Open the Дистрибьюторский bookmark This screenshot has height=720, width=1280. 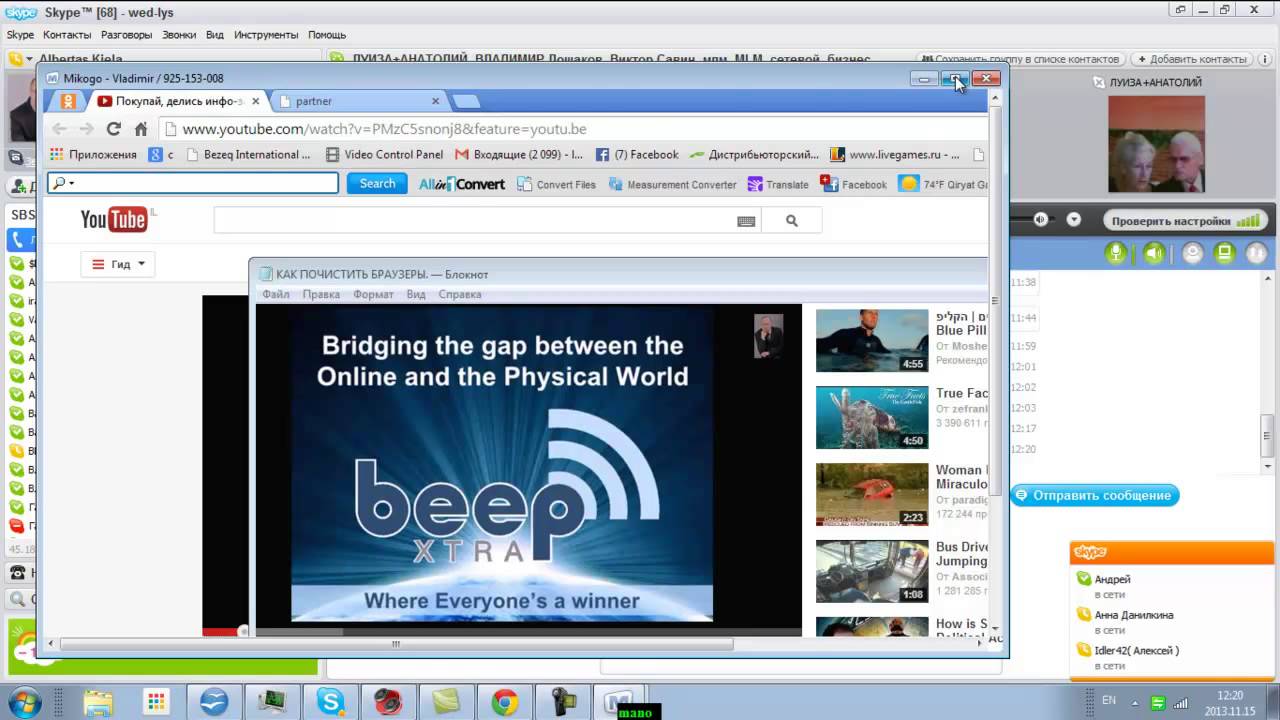(x=755, y=155)
